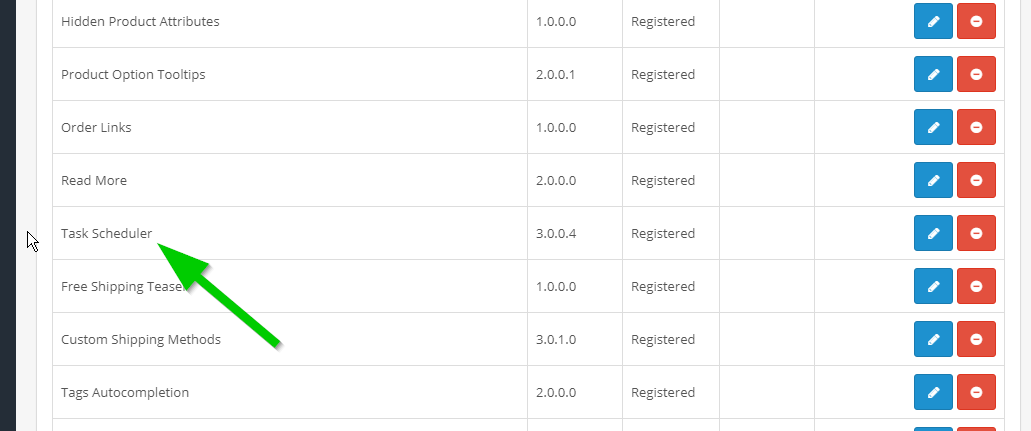The height and width of the screenshot is (431, 1031).
Task: Remove the Product Option Tooltips extension
Action: [x=976, y=74]
